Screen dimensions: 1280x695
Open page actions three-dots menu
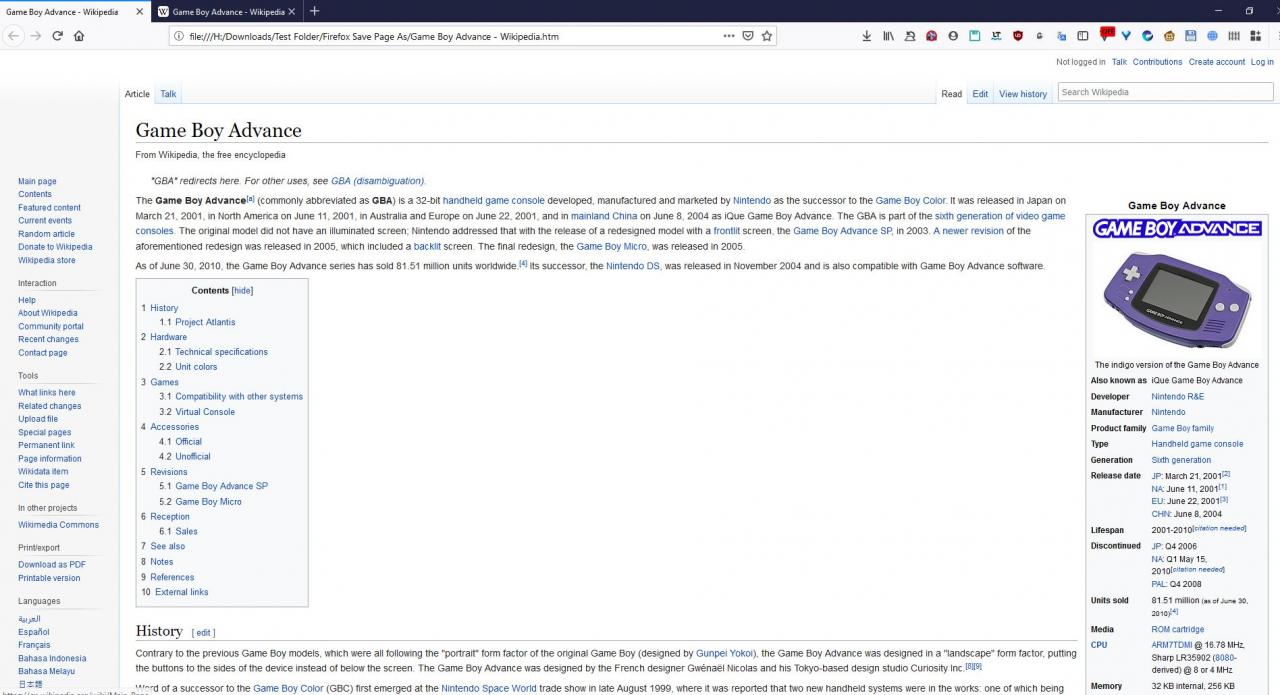(729, 36)
